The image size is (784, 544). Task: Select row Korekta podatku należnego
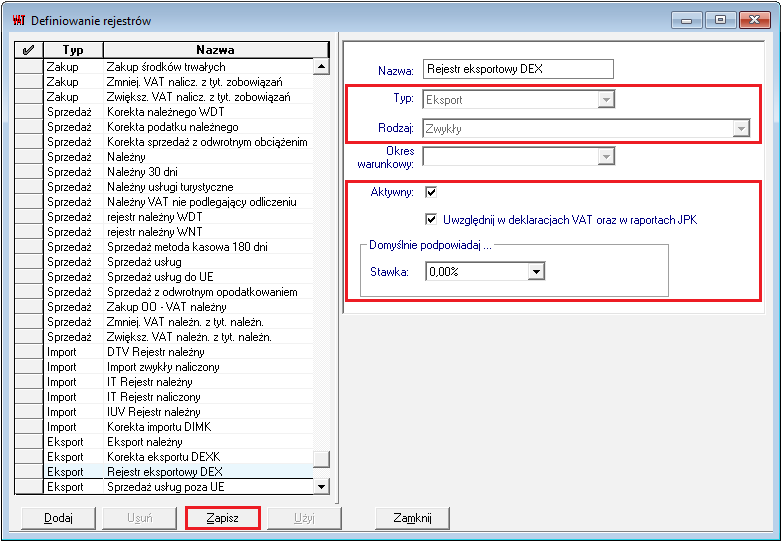164,126
